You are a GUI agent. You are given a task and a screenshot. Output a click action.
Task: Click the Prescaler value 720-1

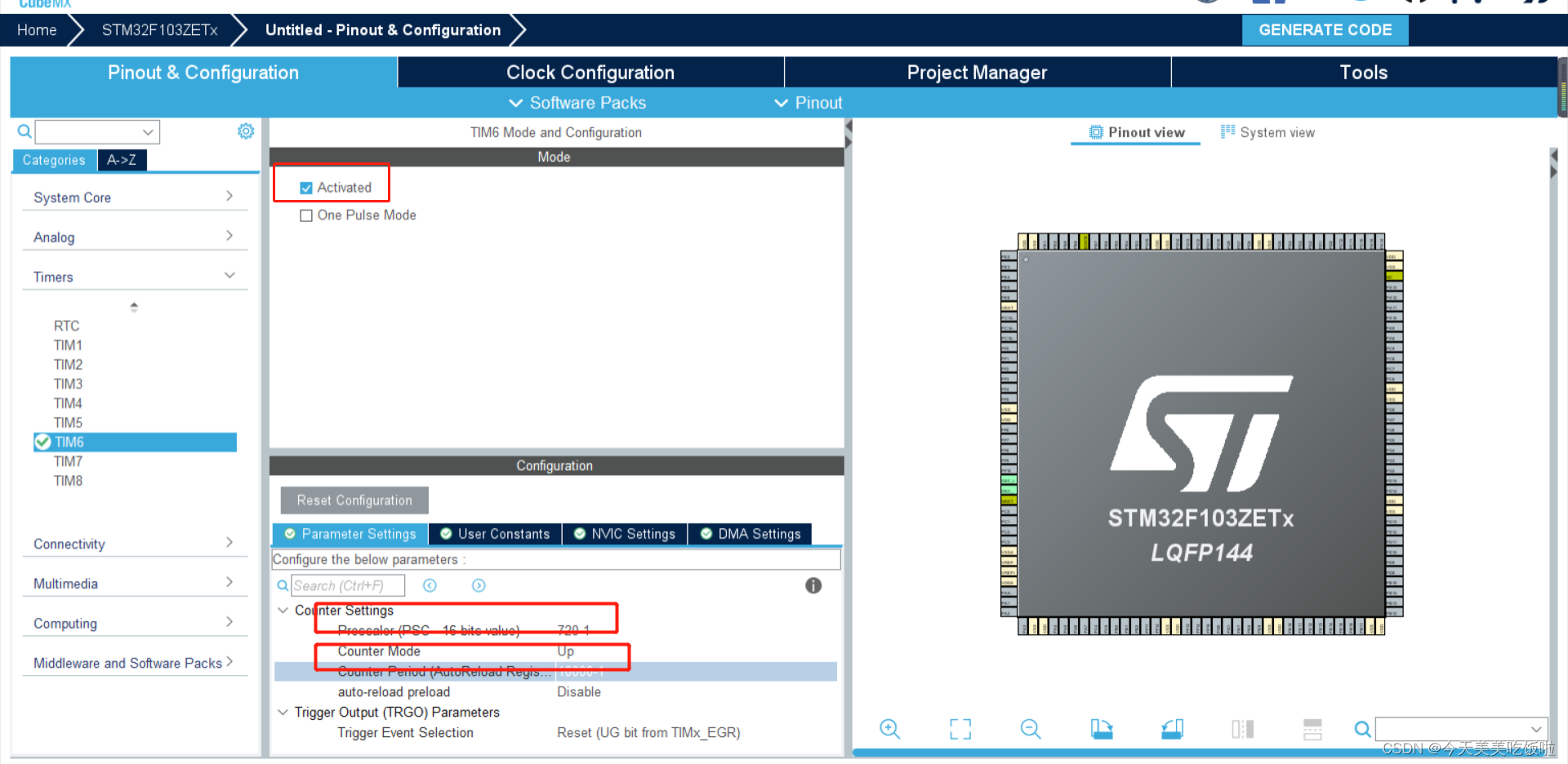(x=573, y=630)
